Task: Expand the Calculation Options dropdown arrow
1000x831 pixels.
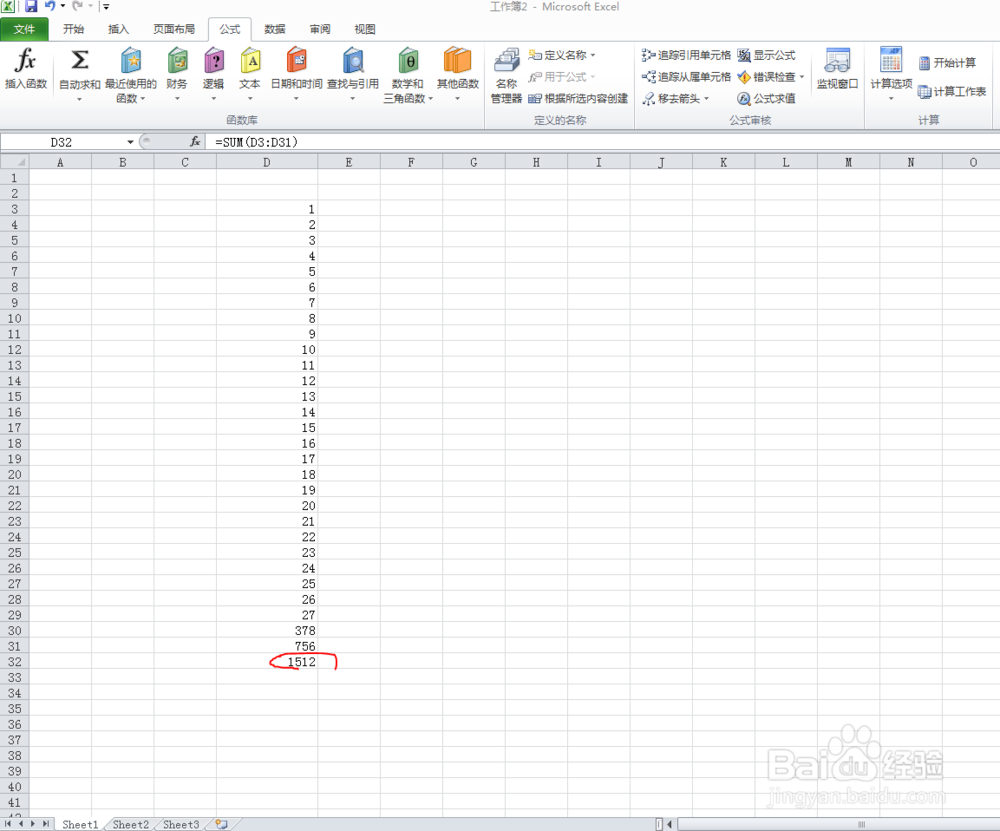Action: click(891, 99)
